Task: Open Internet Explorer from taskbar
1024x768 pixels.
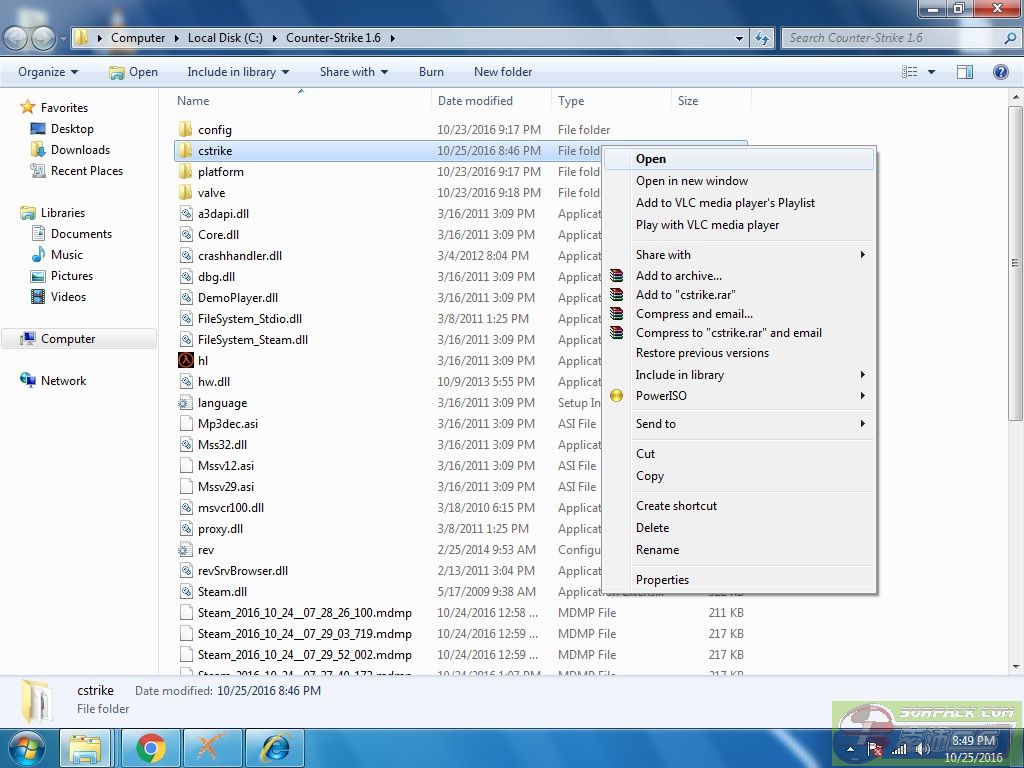Action: pos(274,748)
